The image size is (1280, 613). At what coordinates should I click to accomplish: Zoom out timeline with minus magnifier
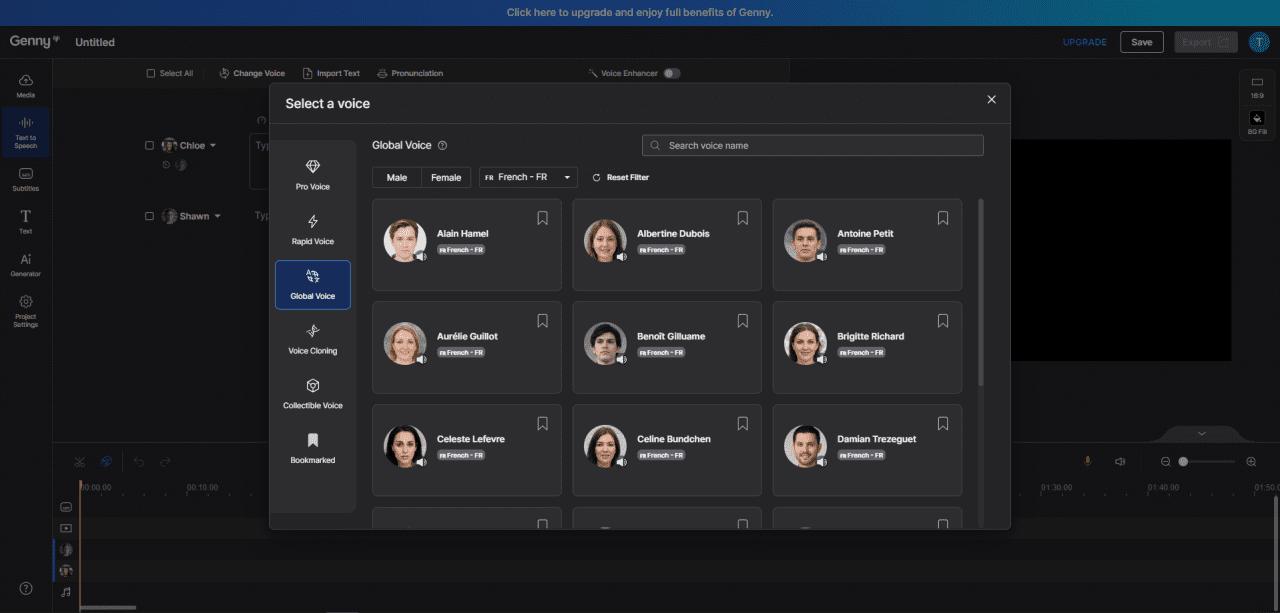(x=1165, y=461)
